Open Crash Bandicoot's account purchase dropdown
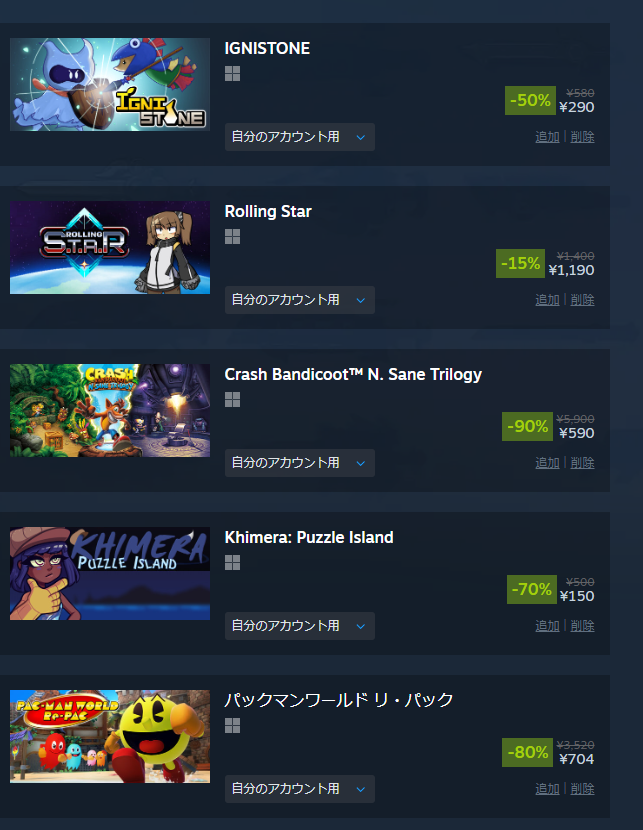The image size is (643, 830). coord(300,463)
